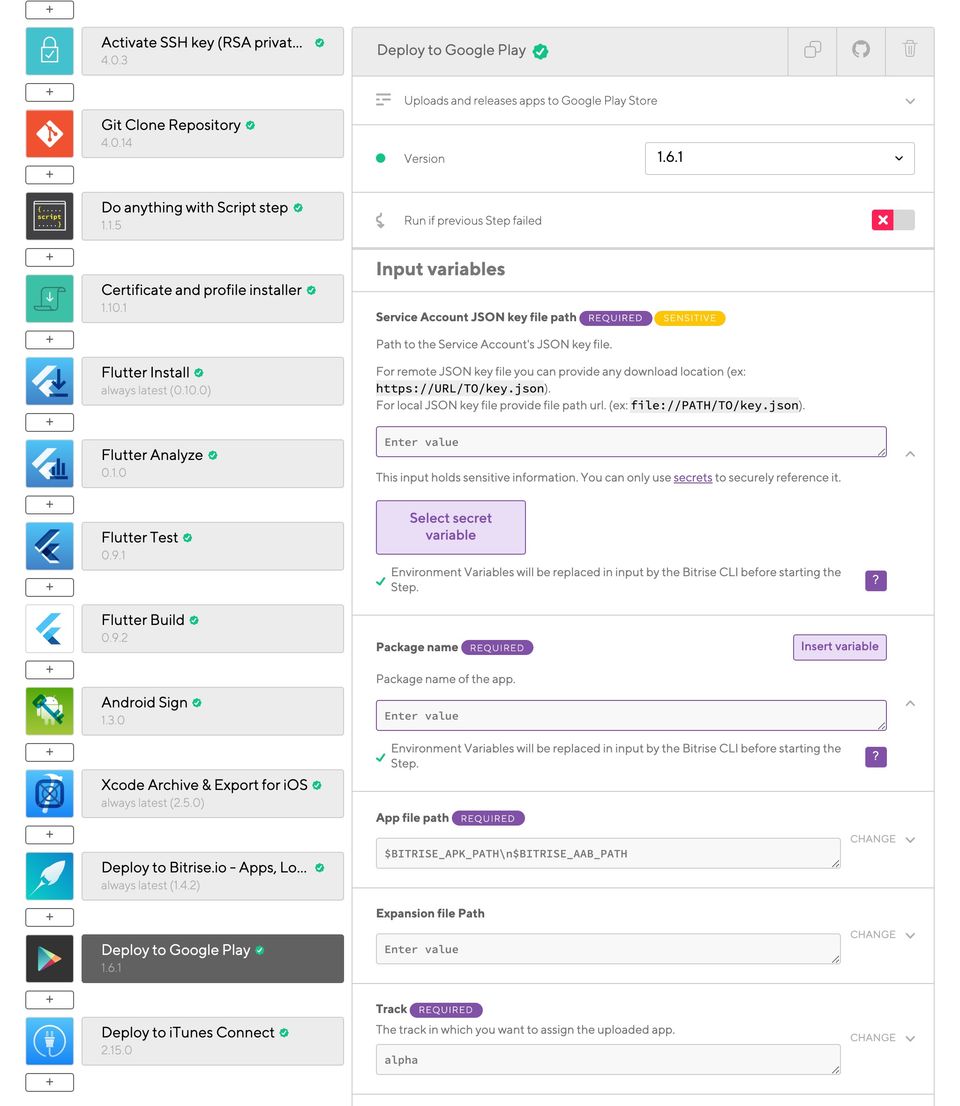The image size is (960, 1106).
Task: Select the Xcode Archive step icon
Action: click(x=49, y=793)
